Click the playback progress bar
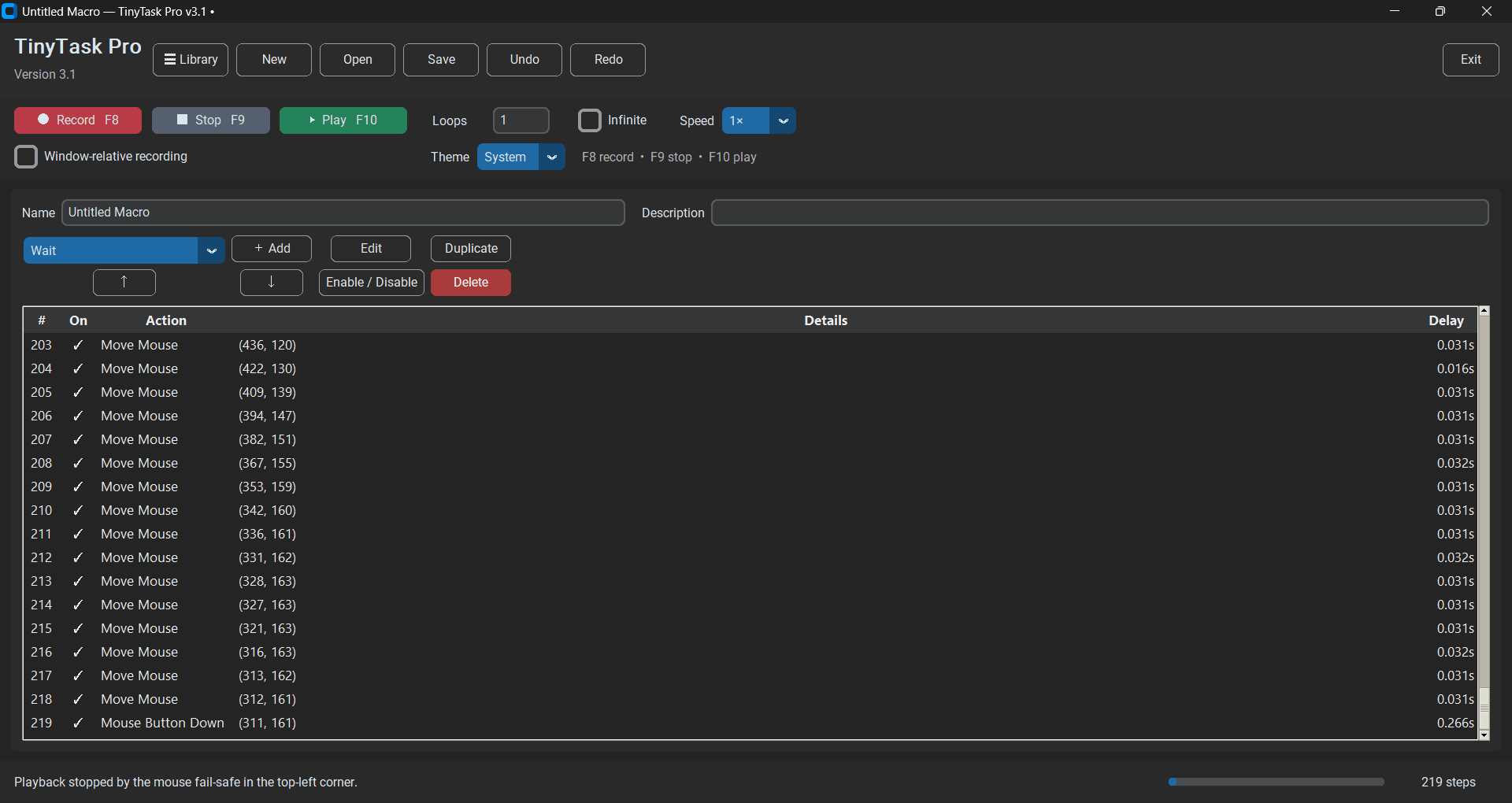 (x=1276, y=782)
